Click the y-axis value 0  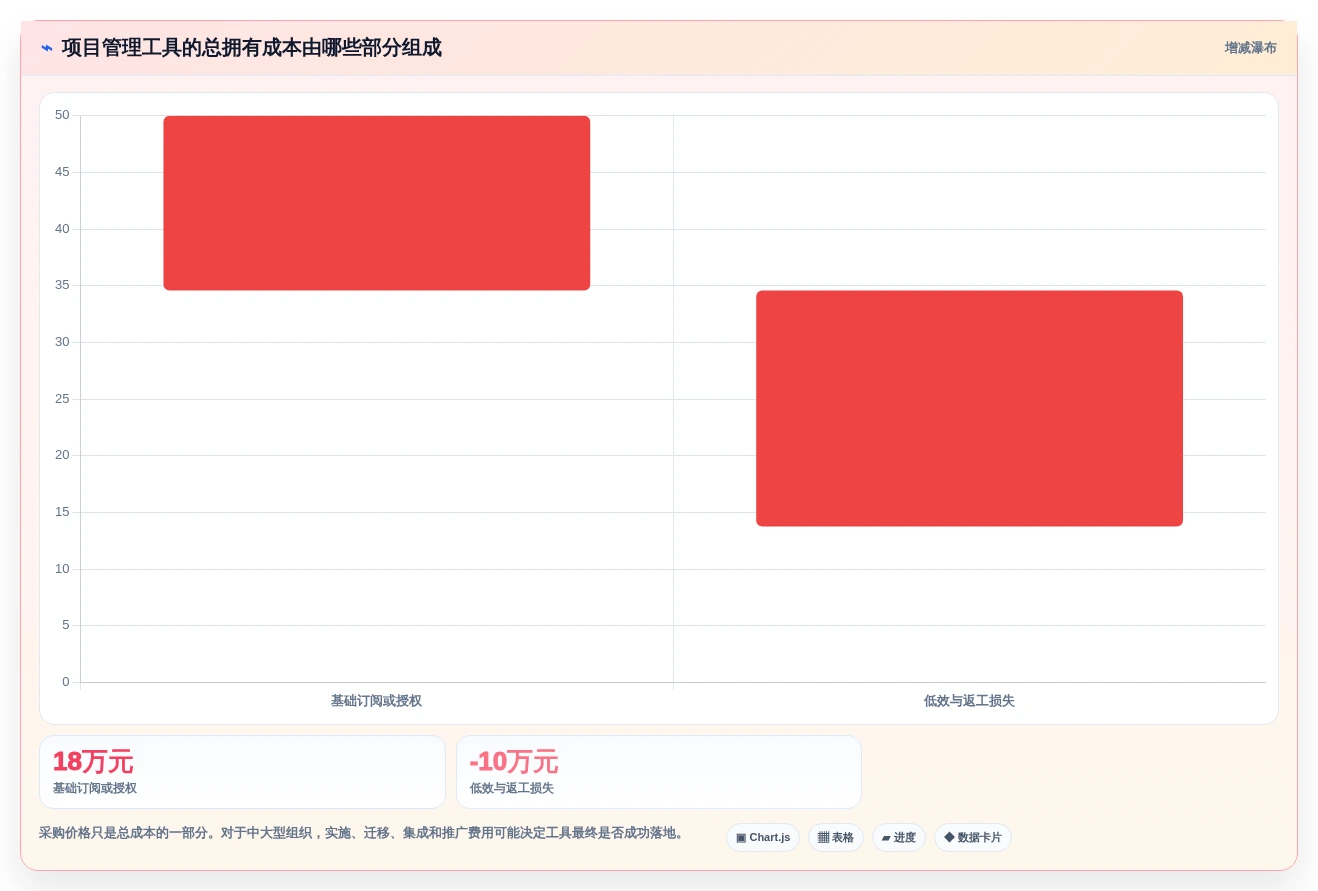pyautogui.click(x=66, y=682)
